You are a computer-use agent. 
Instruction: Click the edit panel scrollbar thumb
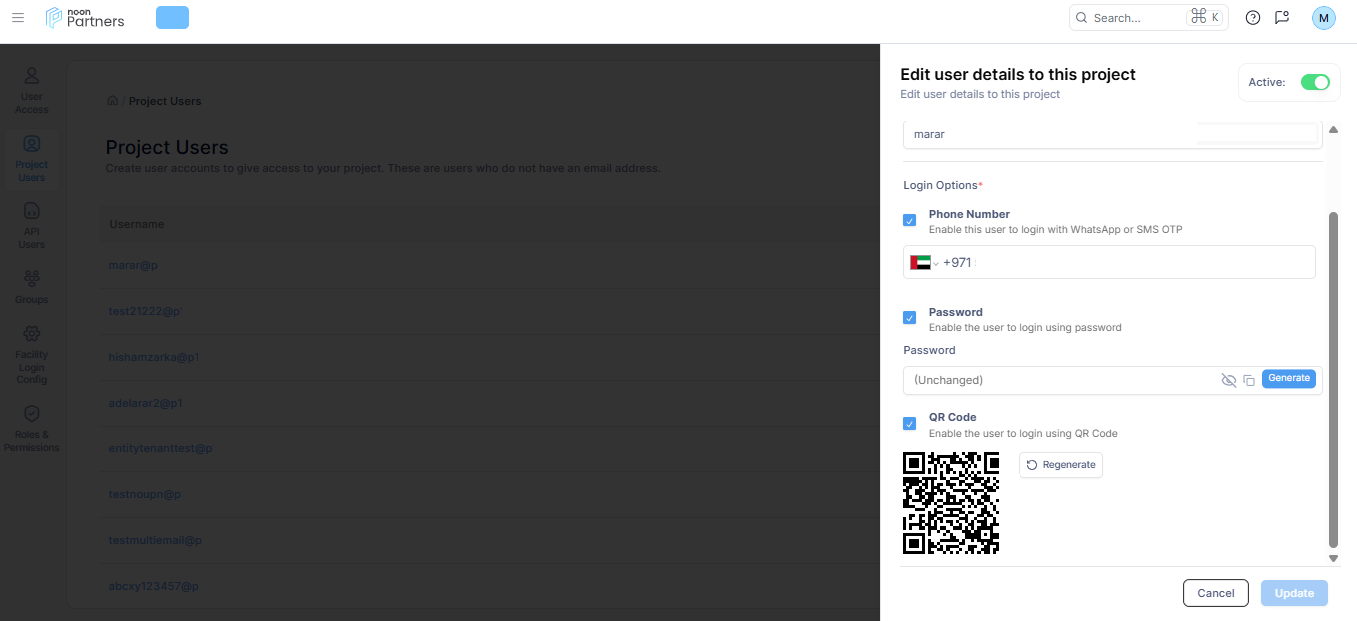click(x=1332, y=380)
